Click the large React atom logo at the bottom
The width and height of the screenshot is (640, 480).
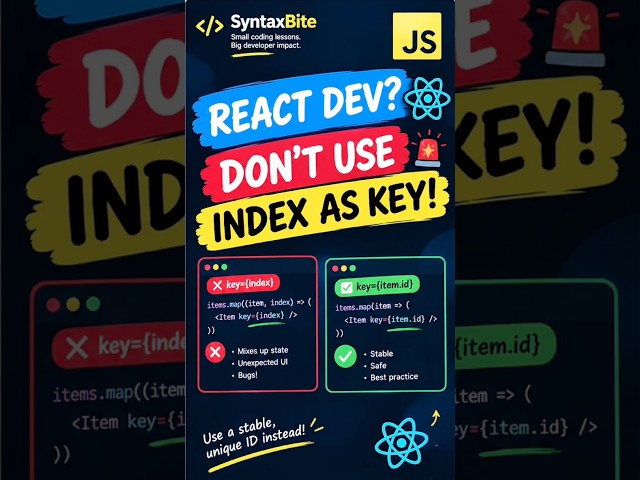tap(401, 442)
